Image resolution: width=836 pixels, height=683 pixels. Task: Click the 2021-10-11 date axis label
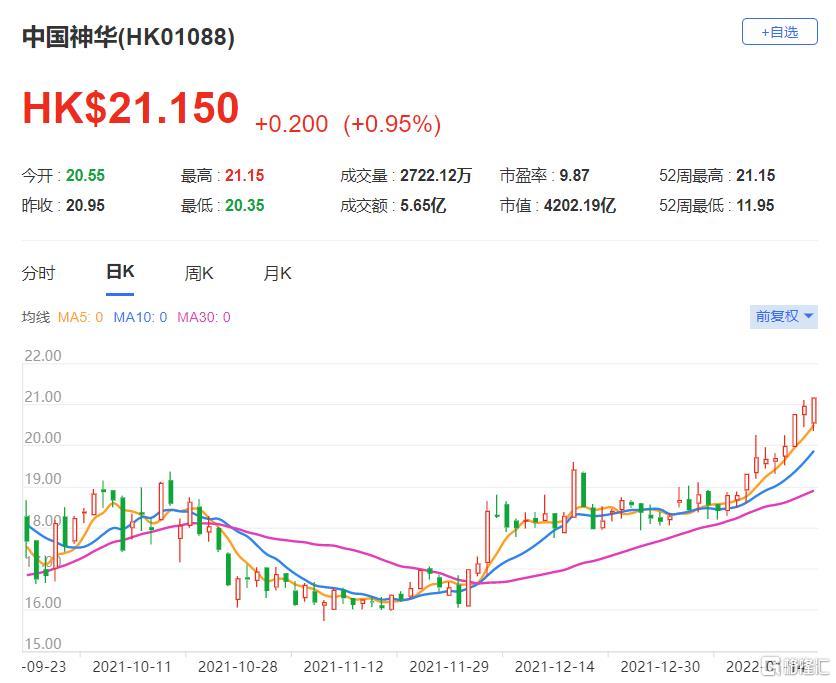132,666
